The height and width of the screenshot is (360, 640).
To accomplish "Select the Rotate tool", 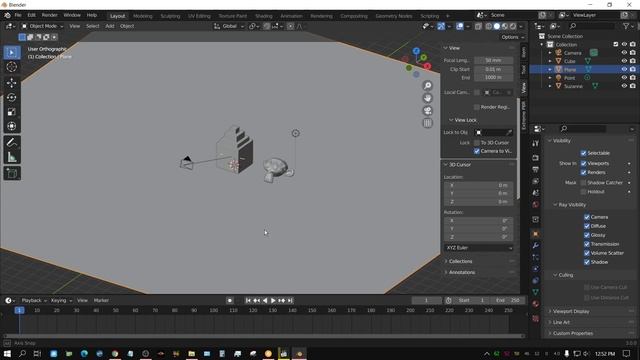I will (12, 97).
